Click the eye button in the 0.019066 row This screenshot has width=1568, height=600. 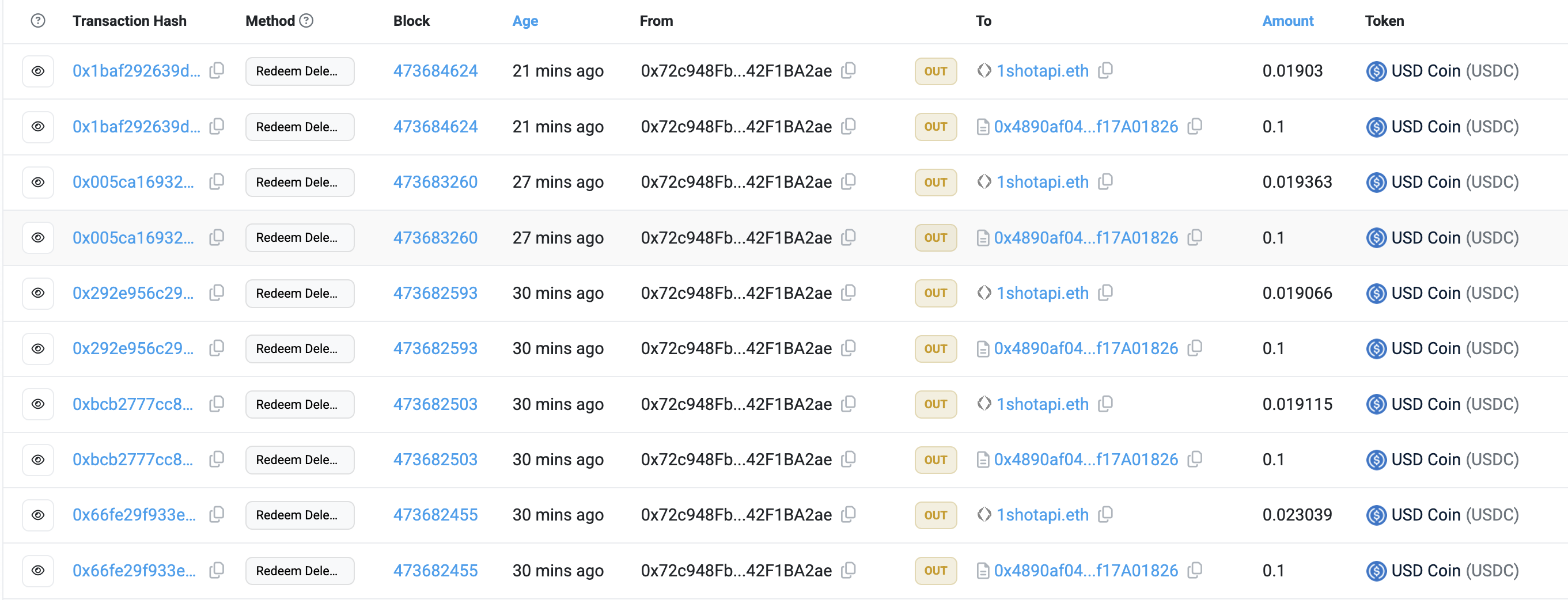coord(38,293)
